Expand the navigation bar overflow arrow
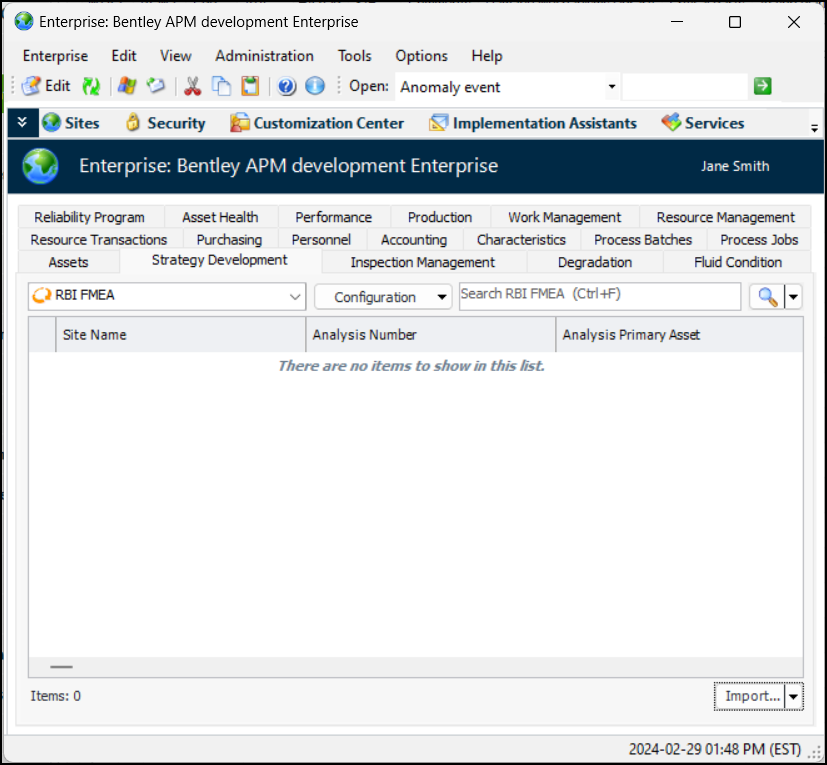The width and height of the screenshot is (827, 765). pos(814,128)
